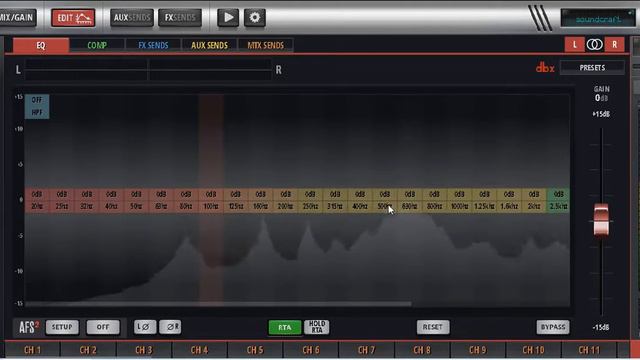Viewport: 640px width, 360px height.
Task: Switch to the COMP tab
Action: click(97, 45)
